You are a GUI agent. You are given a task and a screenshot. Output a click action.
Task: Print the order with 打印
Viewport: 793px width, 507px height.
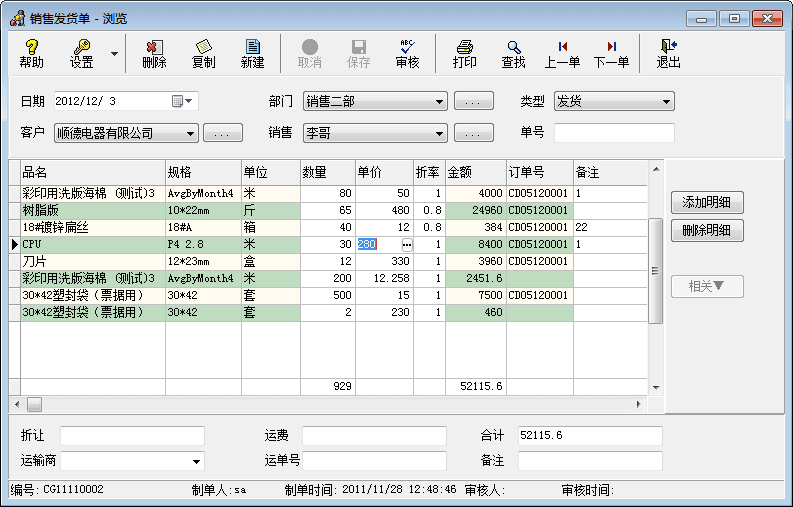[x=464, y=54]
